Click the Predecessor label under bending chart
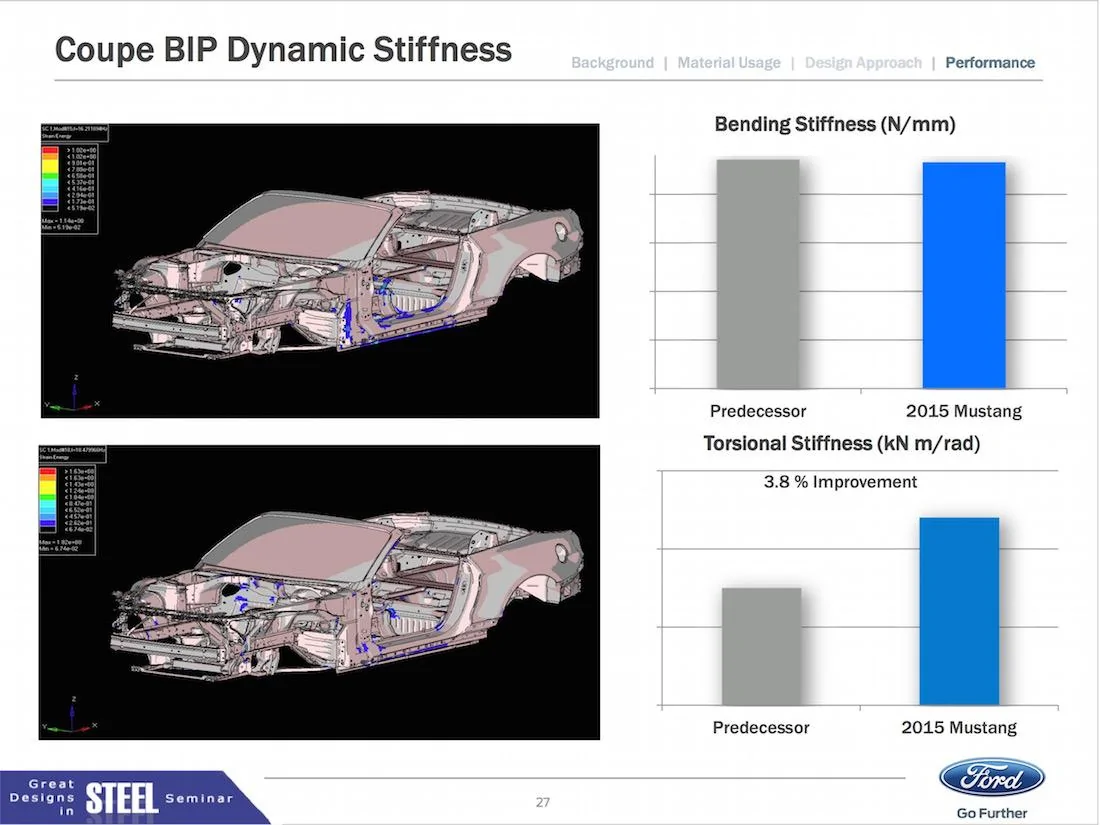 tap(758, 411)
